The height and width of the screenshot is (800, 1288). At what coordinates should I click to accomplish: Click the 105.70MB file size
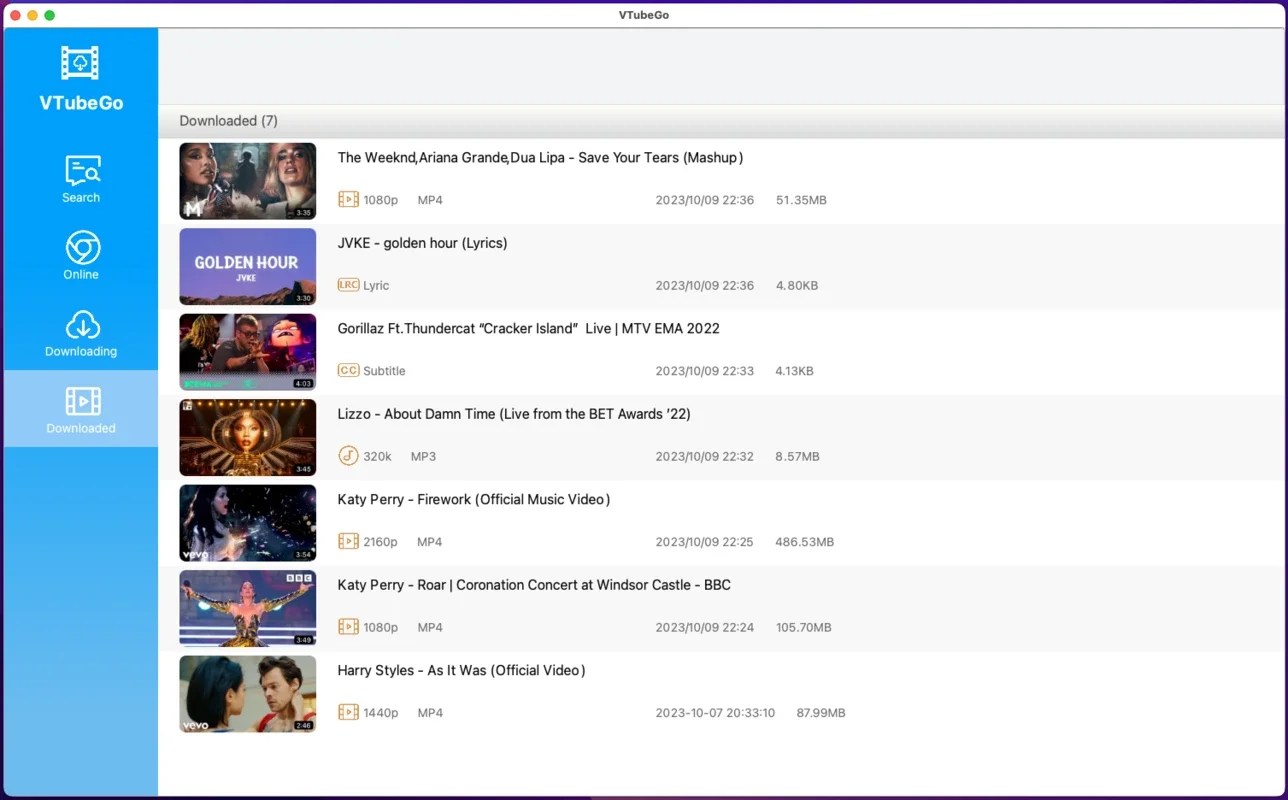coord(803,627)
